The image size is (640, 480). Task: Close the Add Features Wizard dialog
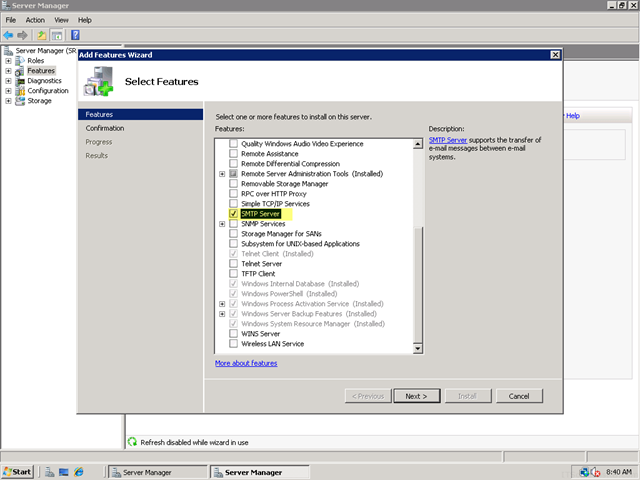[x=555, y=55]
